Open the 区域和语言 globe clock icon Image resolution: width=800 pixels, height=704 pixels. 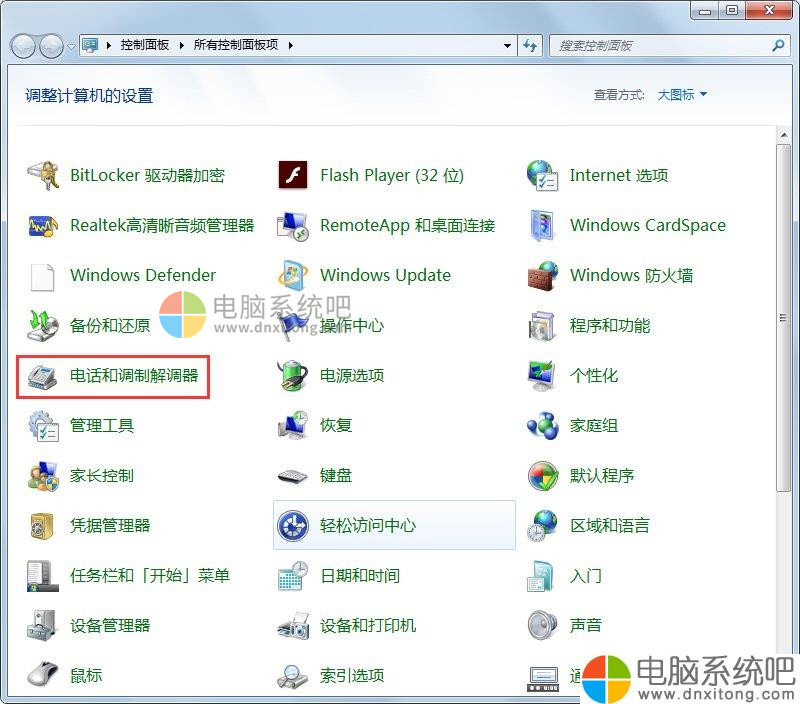[542, 525]
